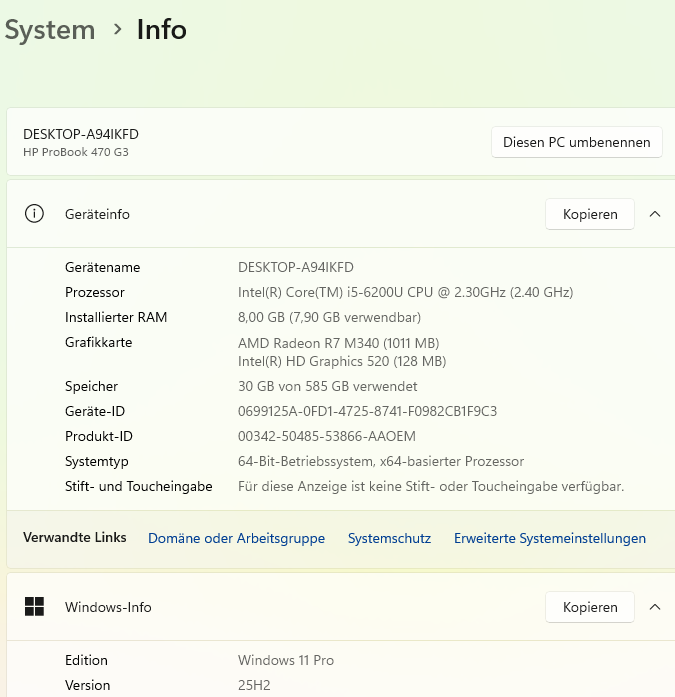Click the Version label

coord(88,685)
